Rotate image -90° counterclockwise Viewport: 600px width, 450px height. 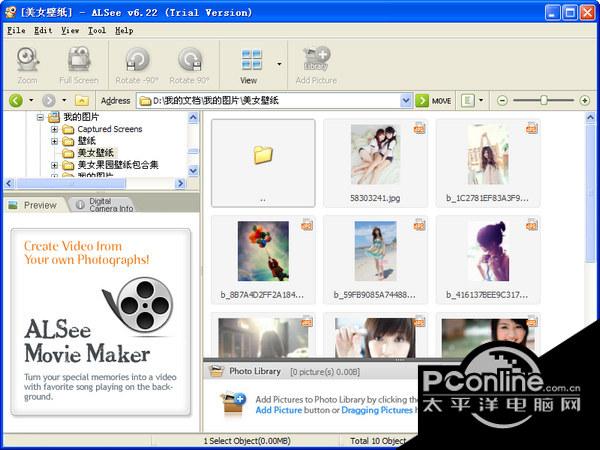[x=137, y=59]
